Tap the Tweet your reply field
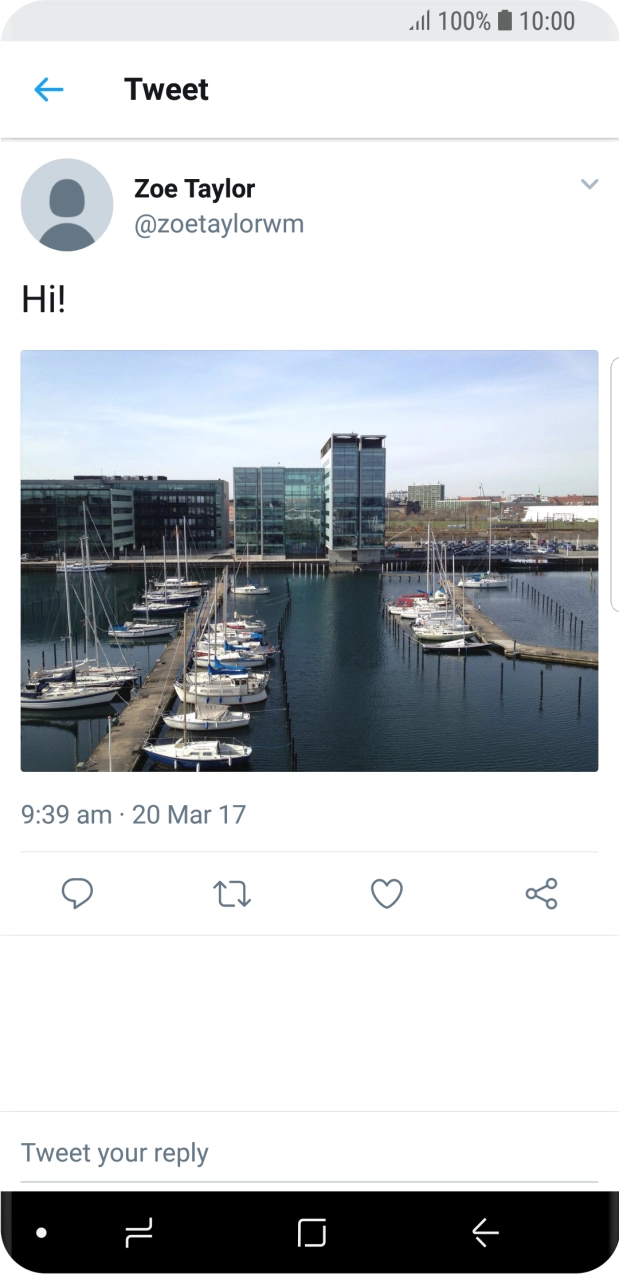 coord(309,1153)
